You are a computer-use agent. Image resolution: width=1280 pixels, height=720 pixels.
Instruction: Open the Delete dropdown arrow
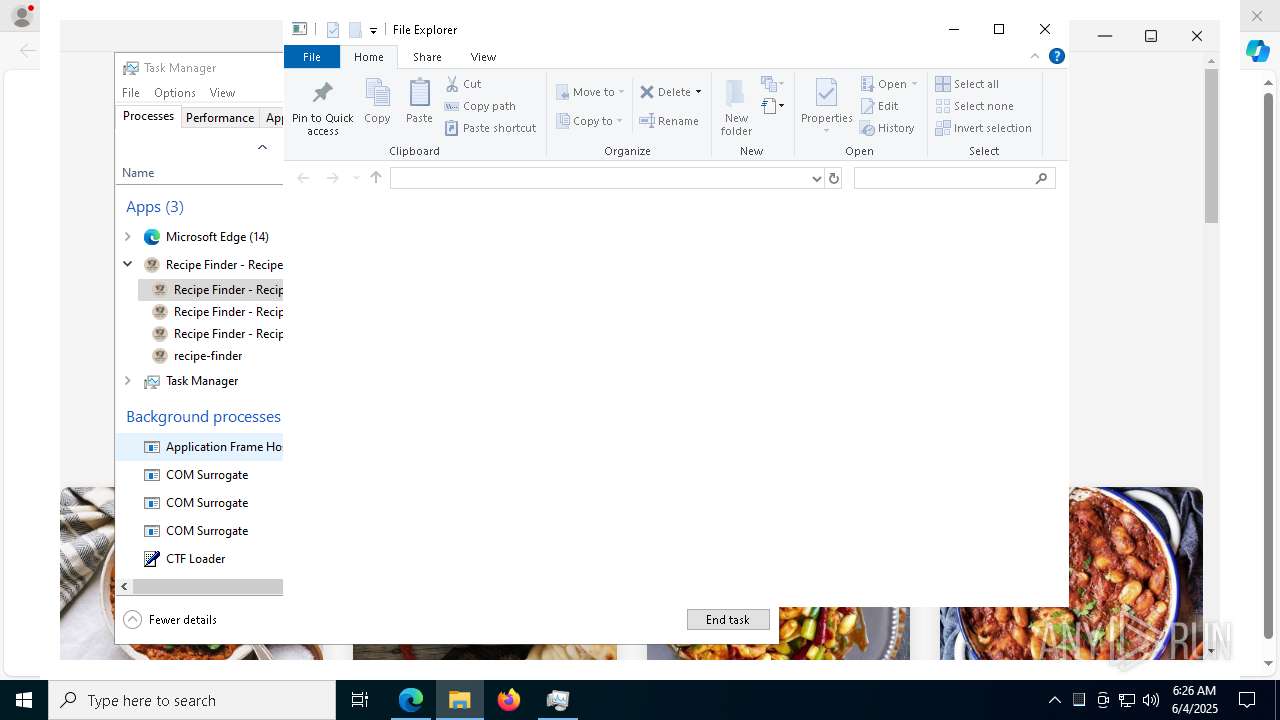click(x=698, y=92)
